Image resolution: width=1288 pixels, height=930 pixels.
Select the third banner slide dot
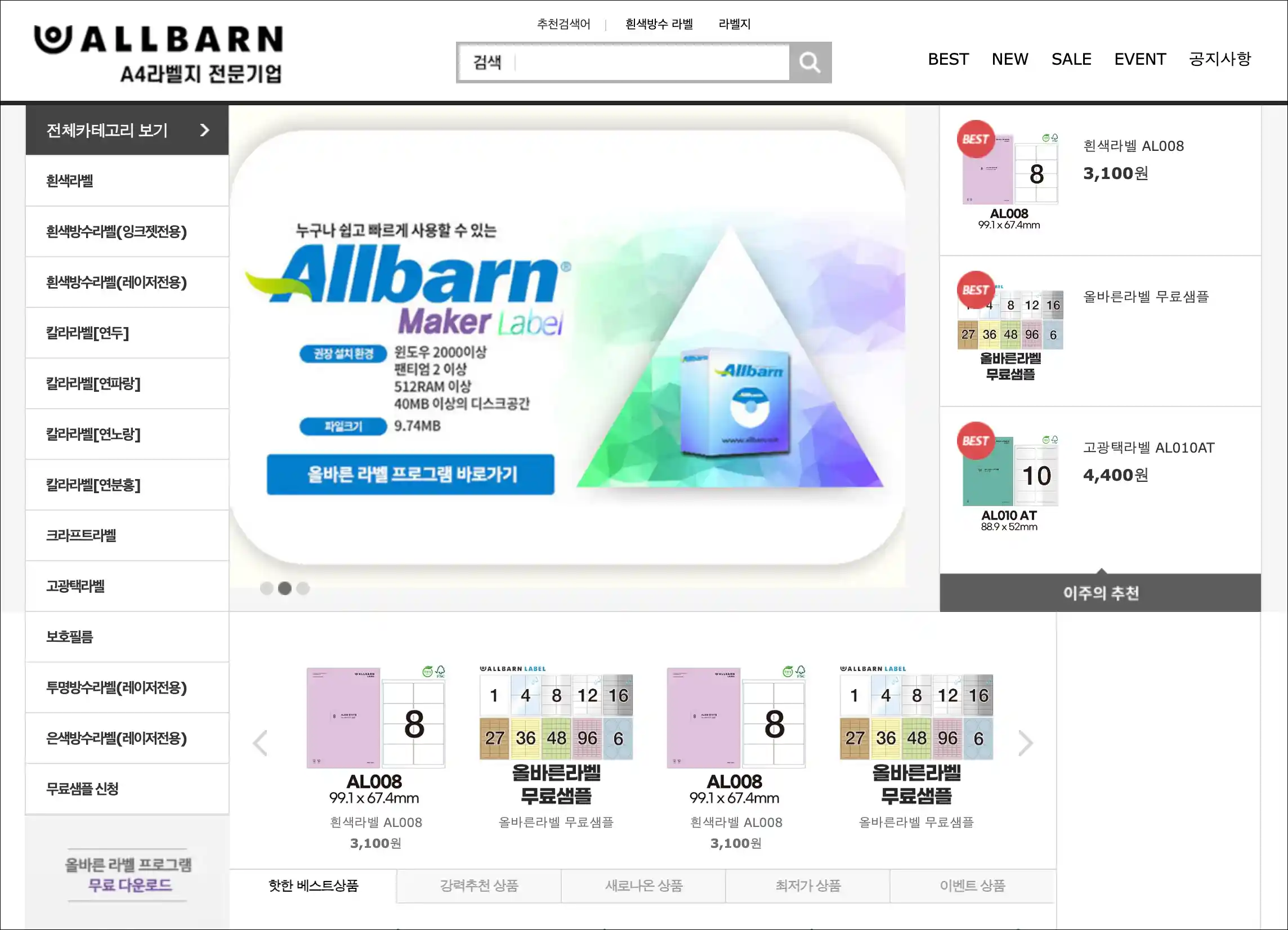point(303,588)
